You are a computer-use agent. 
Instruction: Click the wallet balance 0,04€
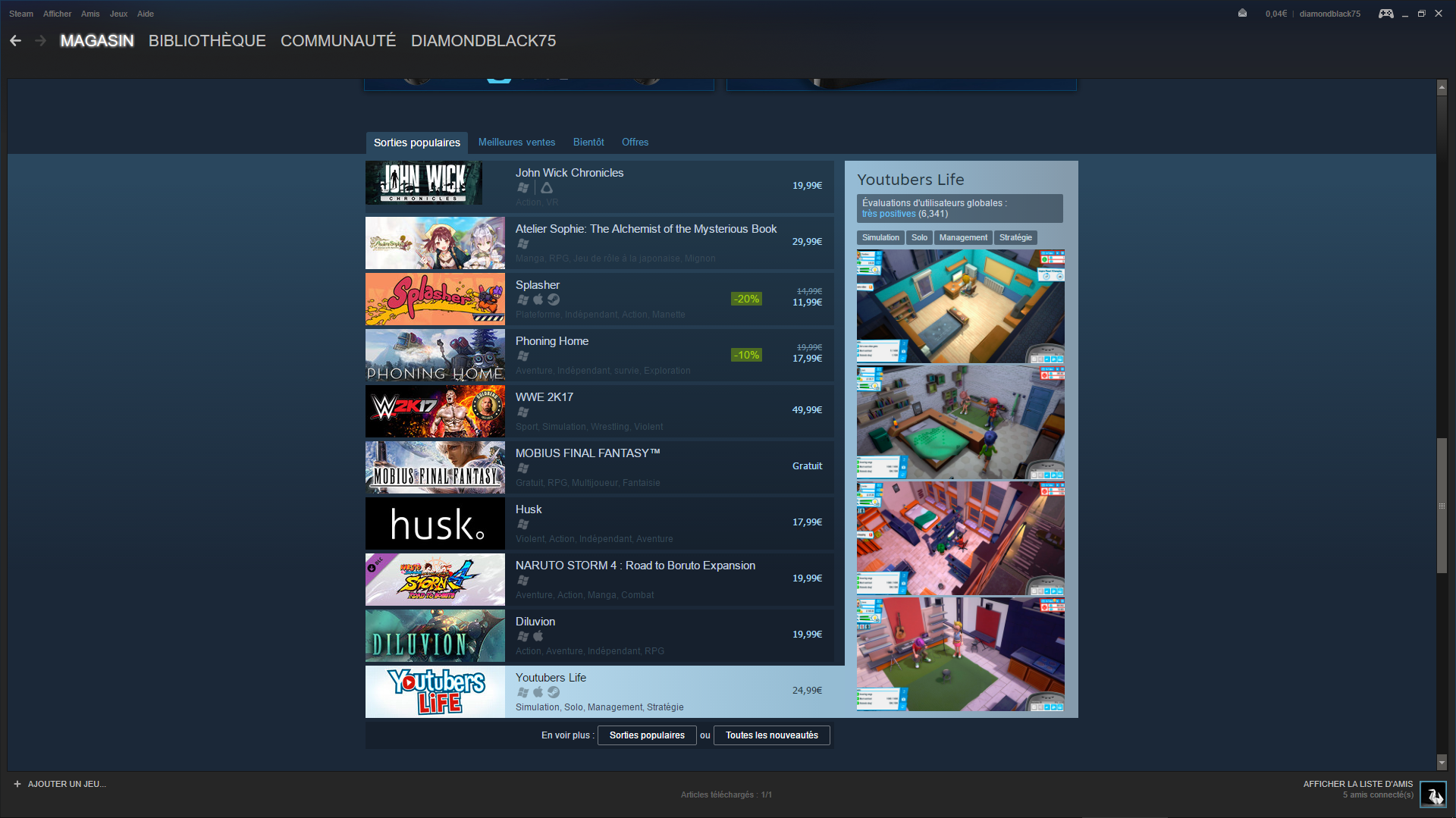coord(1276,14)
